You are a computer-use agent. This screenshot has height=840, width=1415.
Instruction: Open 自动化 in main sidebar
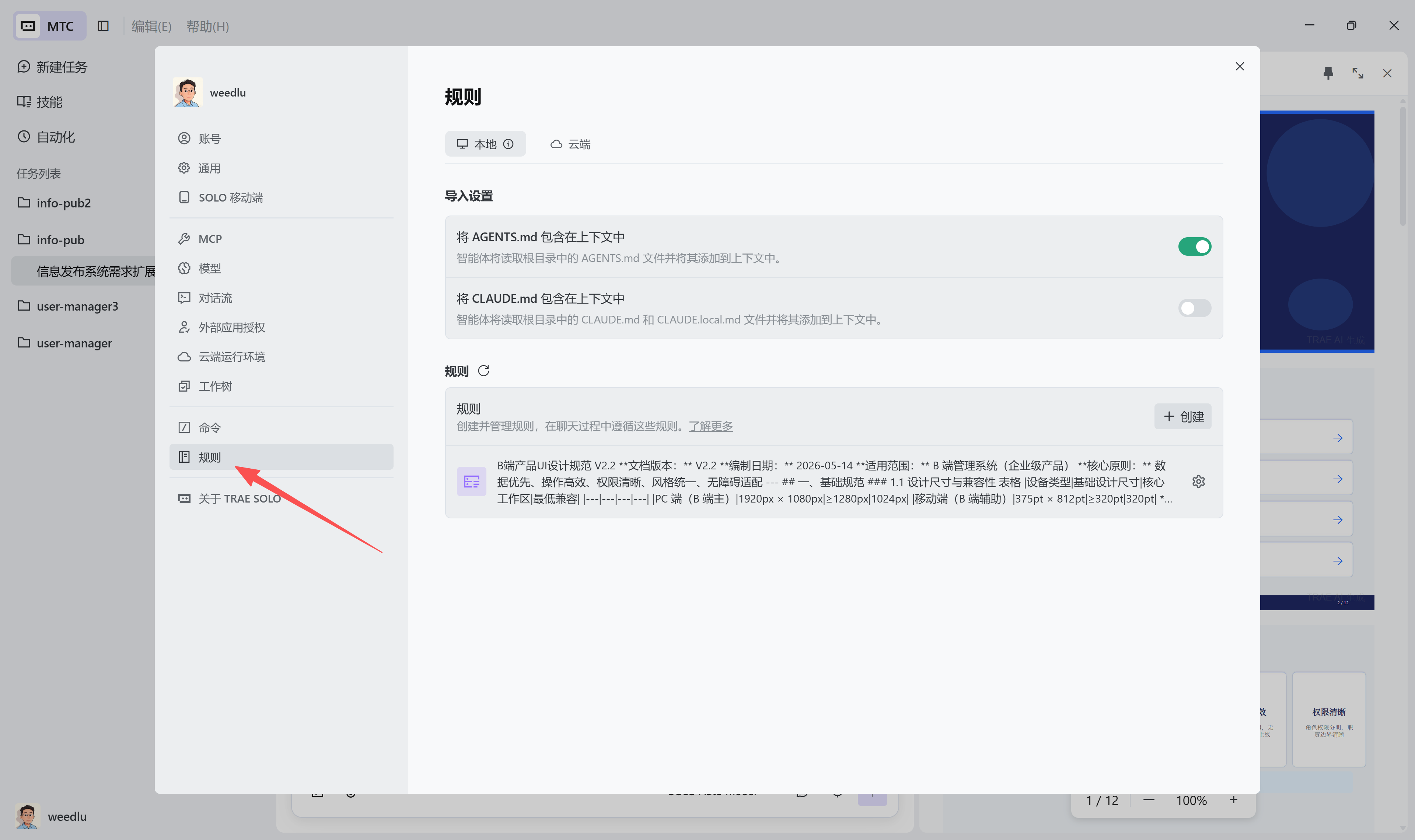[x=46, y=137]
